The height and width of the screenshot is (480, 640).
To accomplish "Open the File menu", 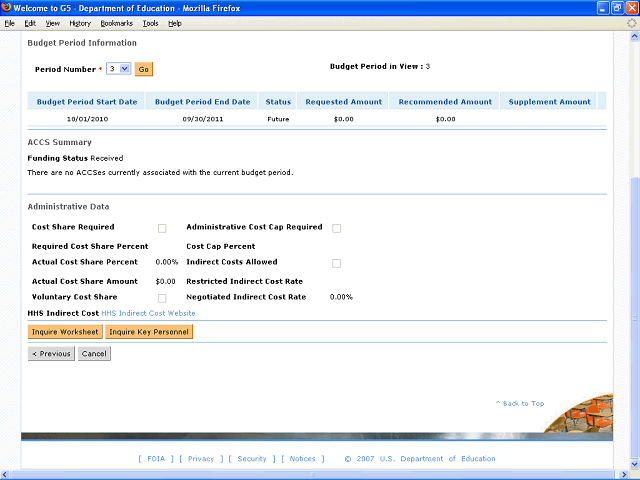I will point(10,23).
